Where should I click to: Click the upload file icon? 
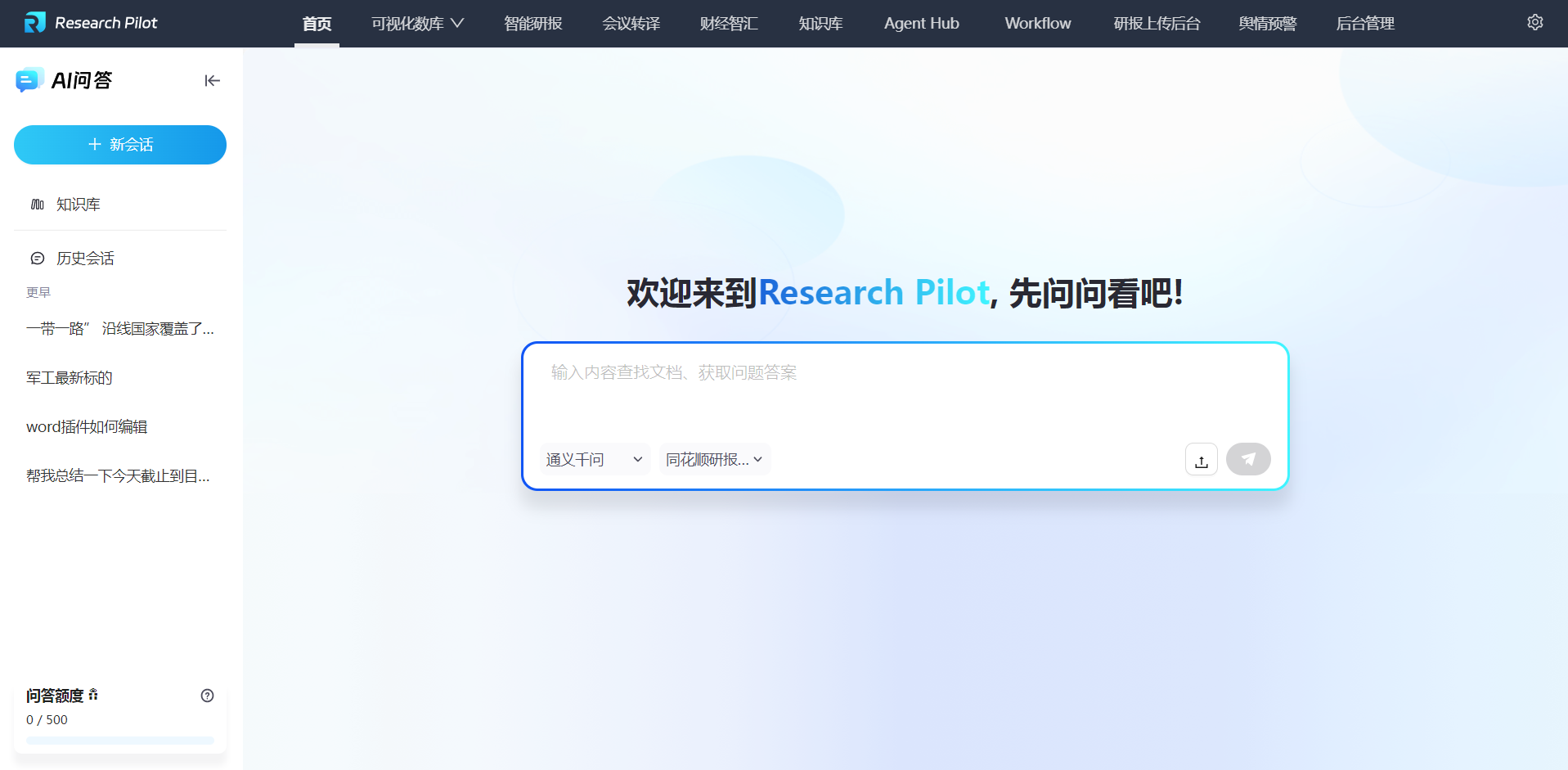1201,460
